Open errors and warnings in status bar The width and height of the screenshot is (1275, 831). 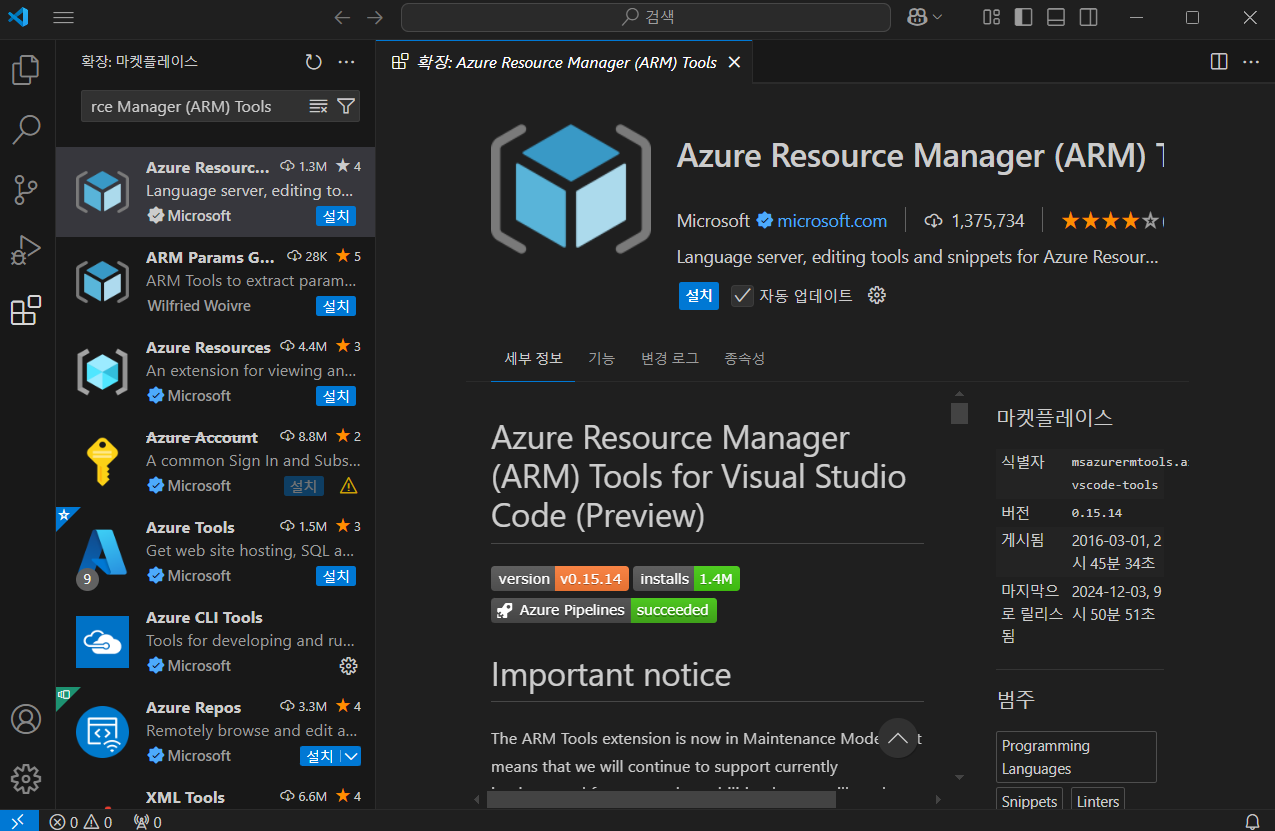coord(81,821)
